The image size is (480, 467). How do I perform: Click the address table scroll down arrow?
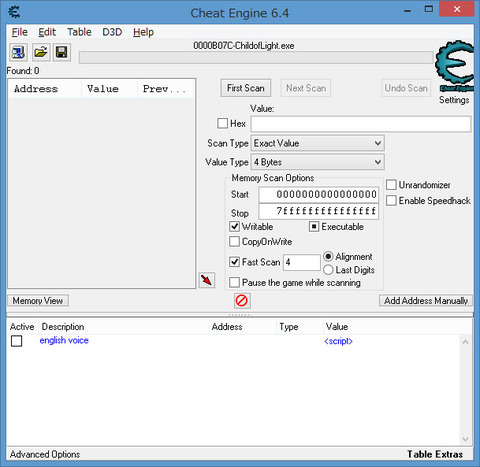pyautogui.click(x=465, y=439)
